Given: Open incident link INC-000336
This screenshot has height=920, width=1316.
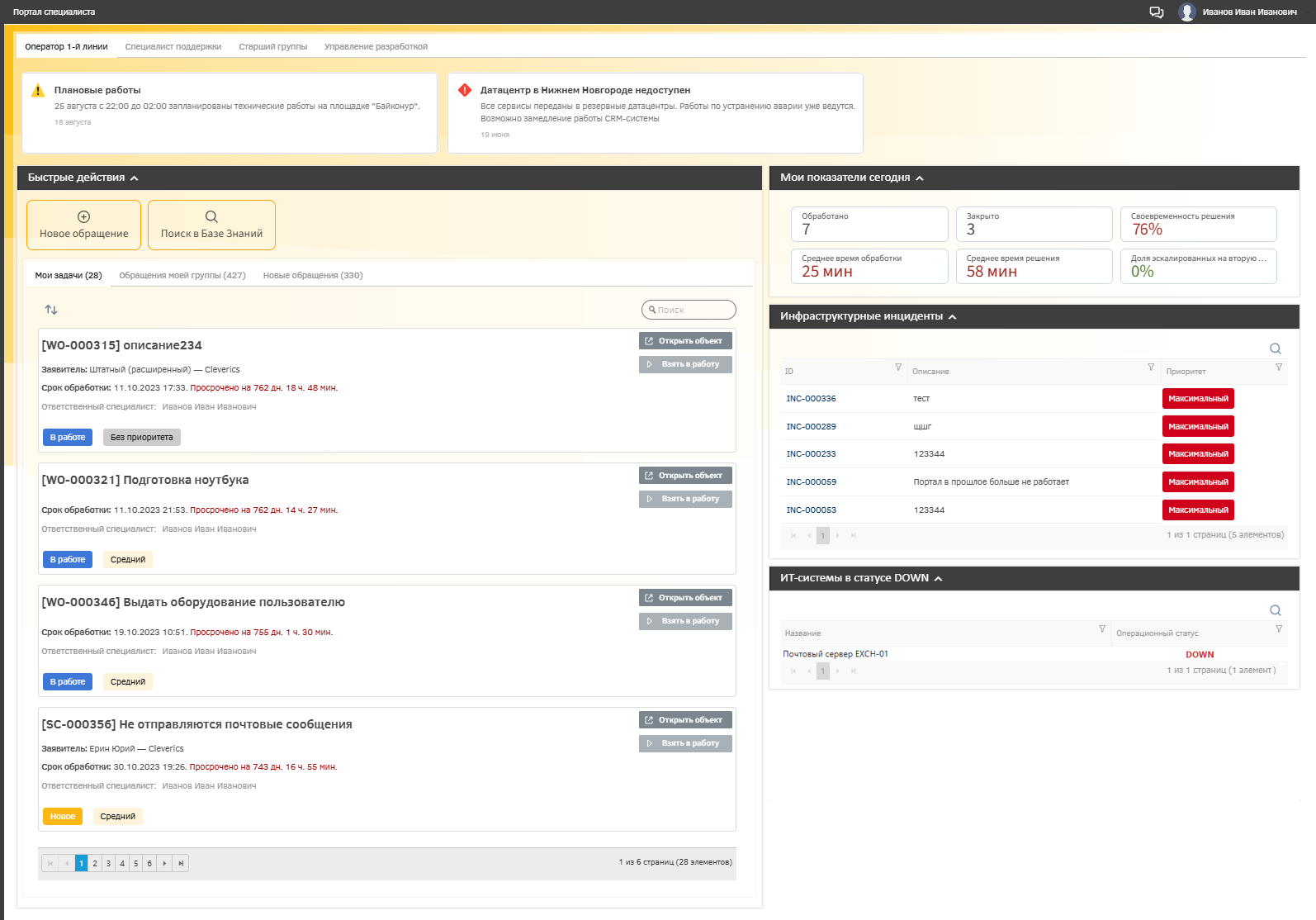Looking at the screenshot, I should [811, 399].
